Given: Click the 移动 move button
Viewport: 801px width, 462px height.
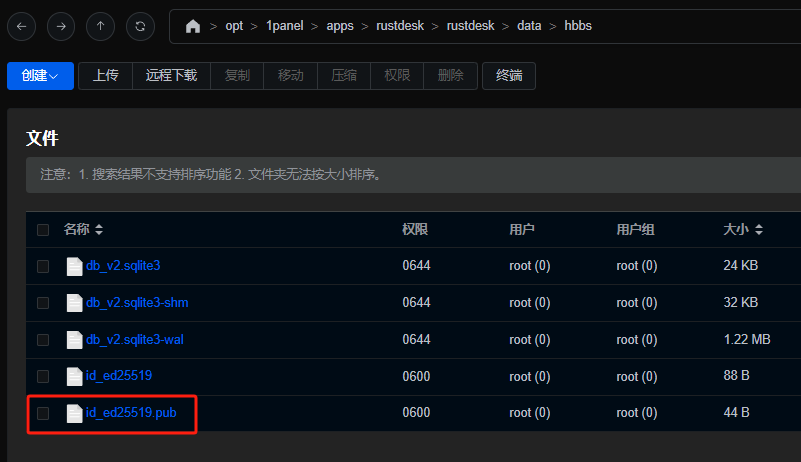Looking at the screenshot, I should [291, 76].
